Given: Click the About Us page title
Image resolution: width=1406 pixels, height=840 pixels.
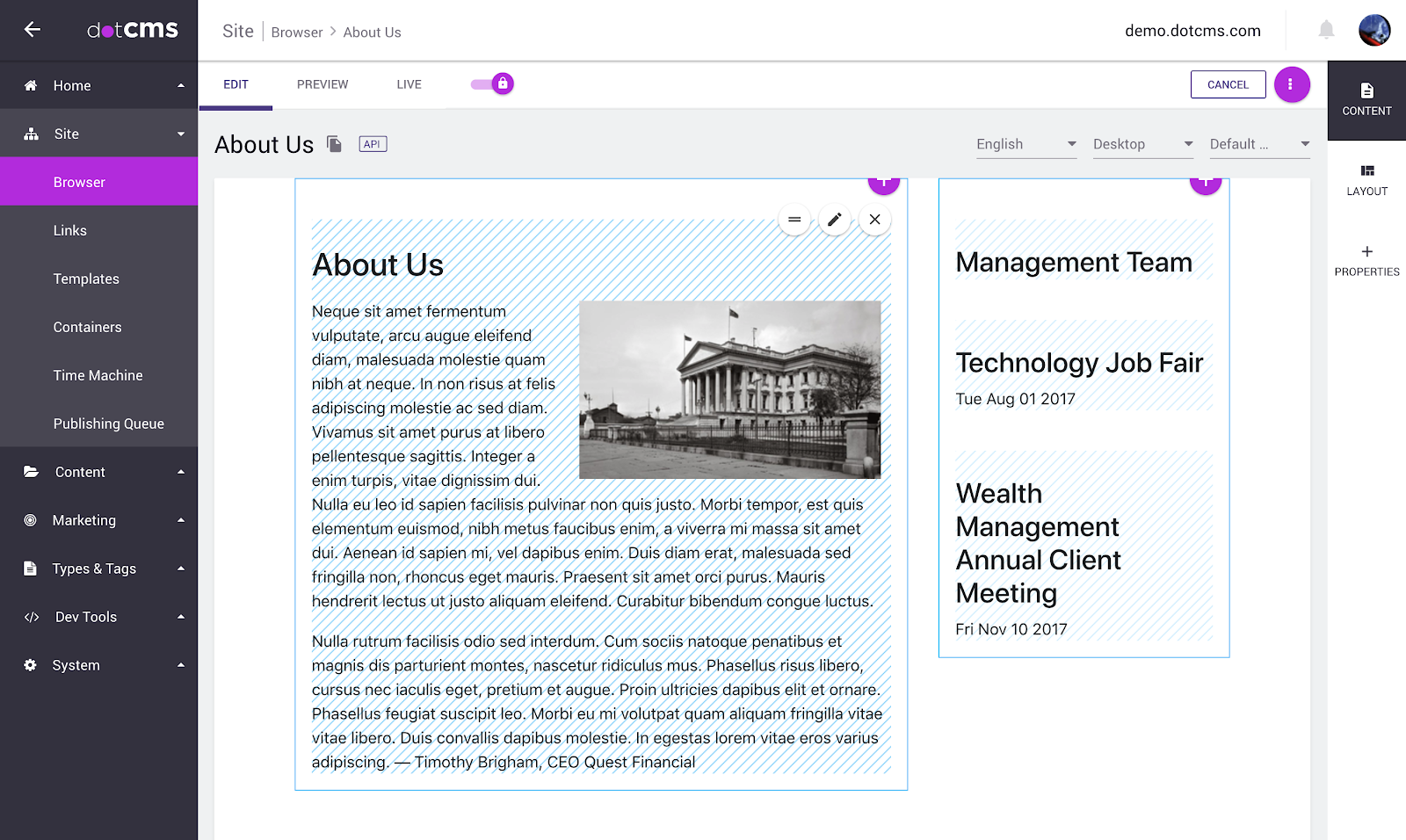Looking at the screenshot, I should click(264, 144).
